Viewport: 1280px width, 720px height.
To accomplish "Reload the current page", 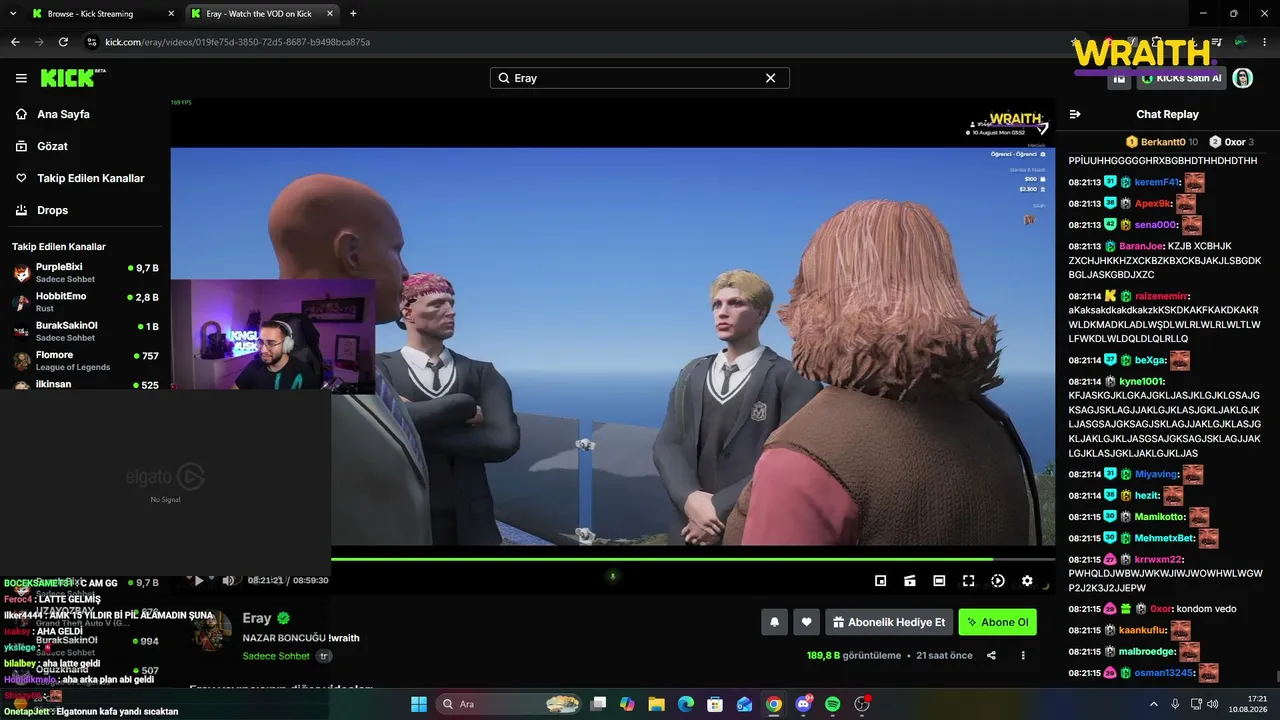I will (63, 42).
